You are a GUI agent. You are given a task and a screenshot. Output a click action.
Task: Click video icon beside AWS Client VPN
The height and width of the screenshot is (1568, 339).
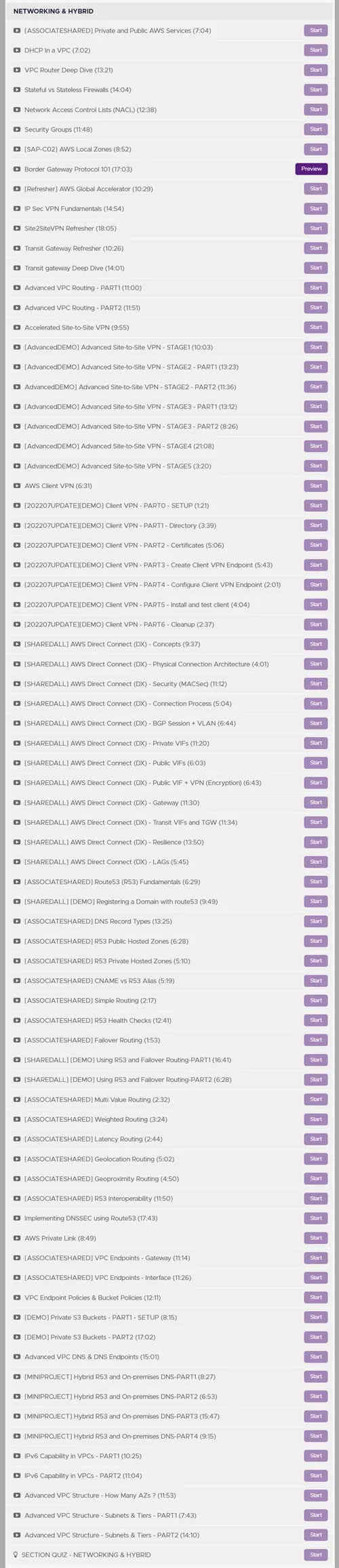[17, 486]
